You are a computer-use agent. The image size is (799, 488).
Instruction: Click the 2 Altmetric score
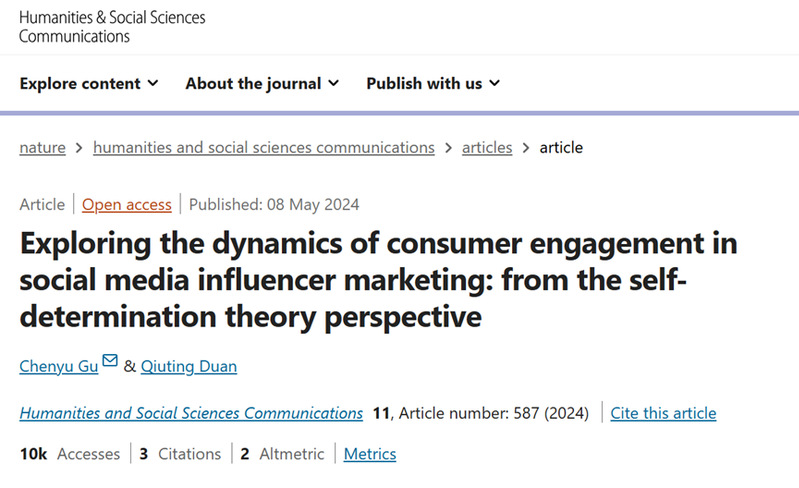pyautogui.click(x=282, y=454)
